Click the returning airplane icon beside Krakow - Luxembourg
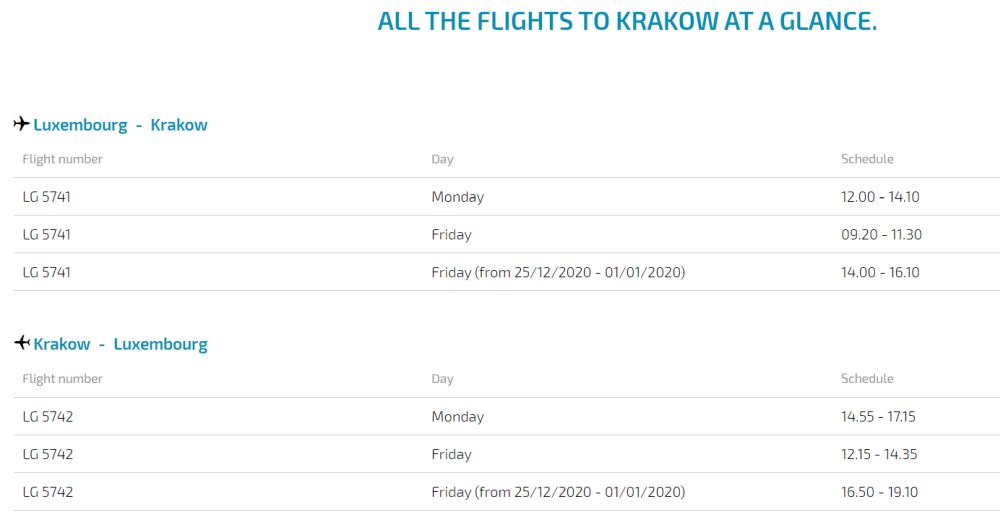Image resolution: width=1000 pixels, height=528 pixels. pos(22,343)
